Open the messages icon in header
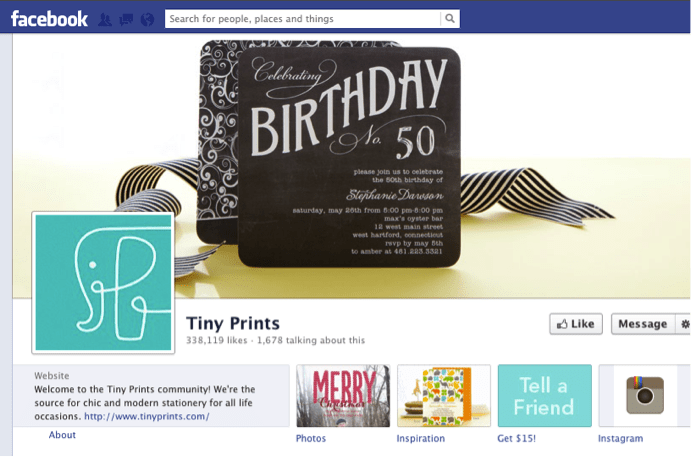The height and width of the screenshot is (457, 691). coord(126,19)
